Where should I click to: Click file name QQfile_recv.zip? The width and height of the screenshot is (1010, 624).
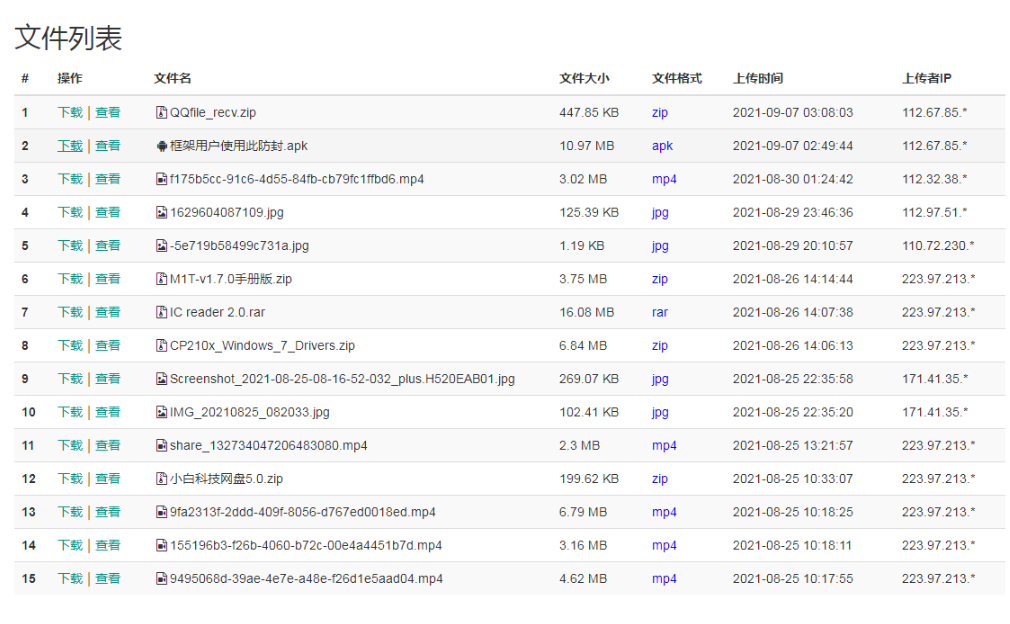[x=213, y=113]
